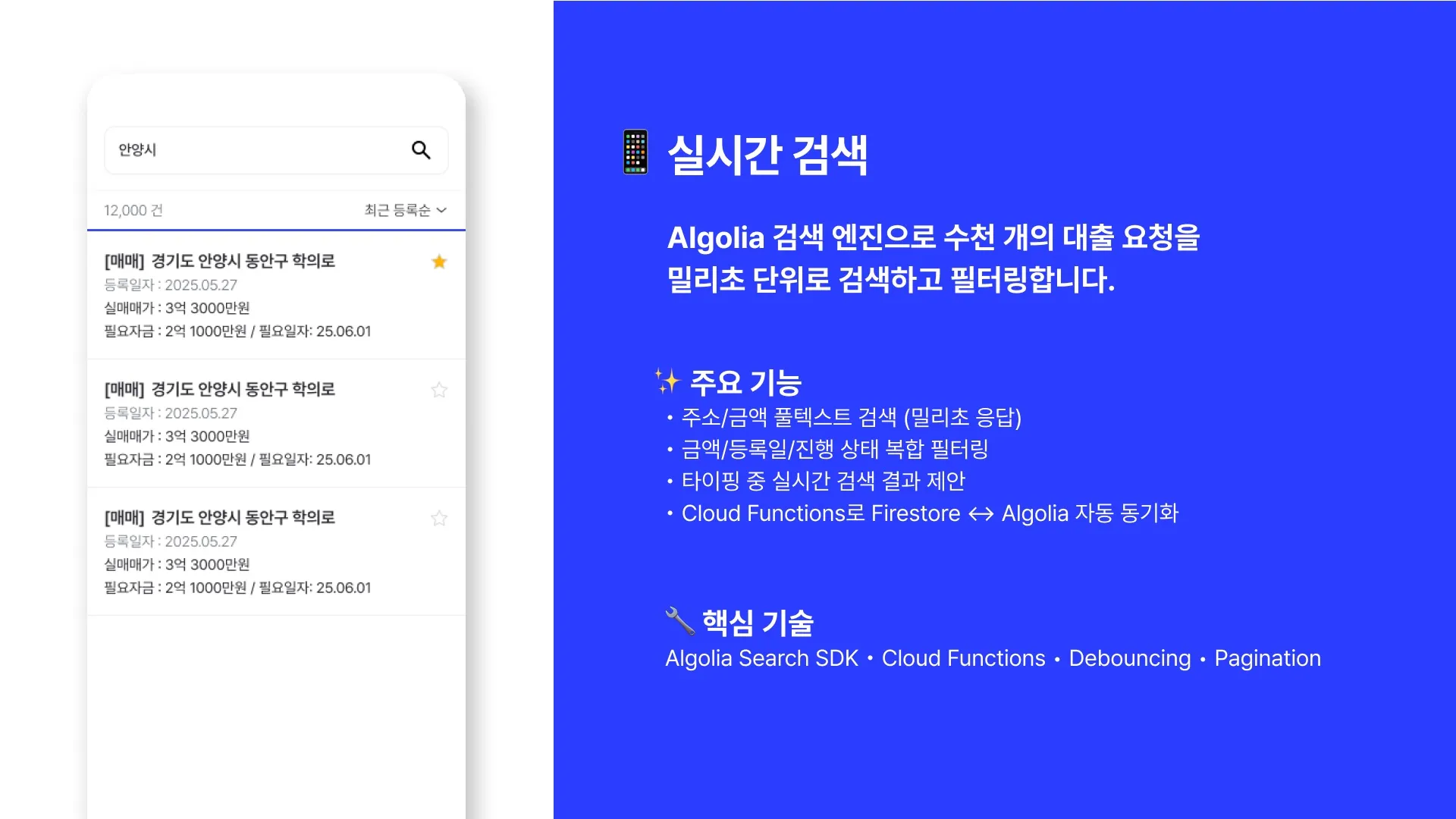Click the 12,000 건 result count
The height and width of the screenshot is (819, 1456).
tap(133, 211)
